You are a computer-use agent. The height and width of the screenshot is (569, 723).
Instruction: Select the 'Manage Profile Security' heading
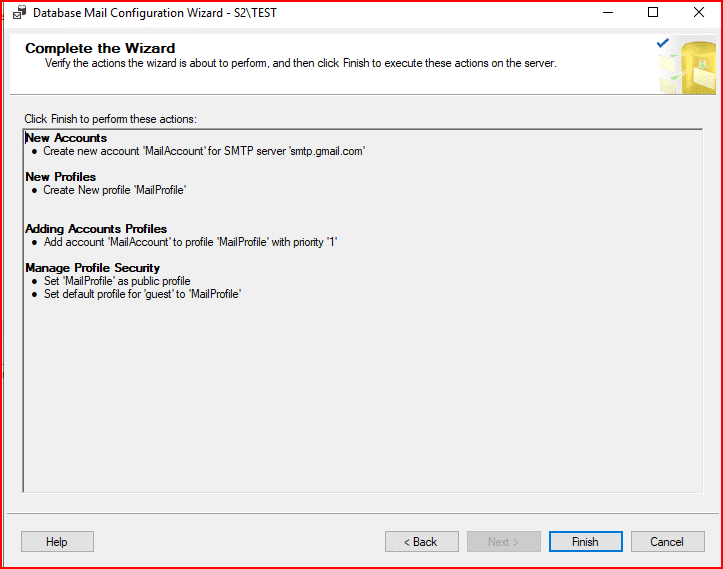[92, 268]
